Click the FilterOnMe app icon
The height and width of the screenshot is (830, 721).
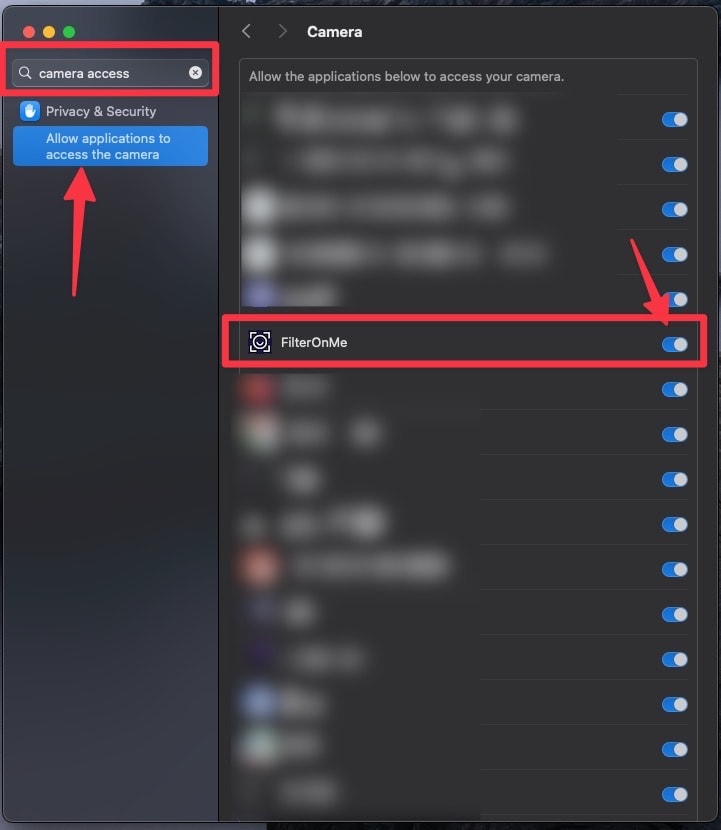click(260, 342)
